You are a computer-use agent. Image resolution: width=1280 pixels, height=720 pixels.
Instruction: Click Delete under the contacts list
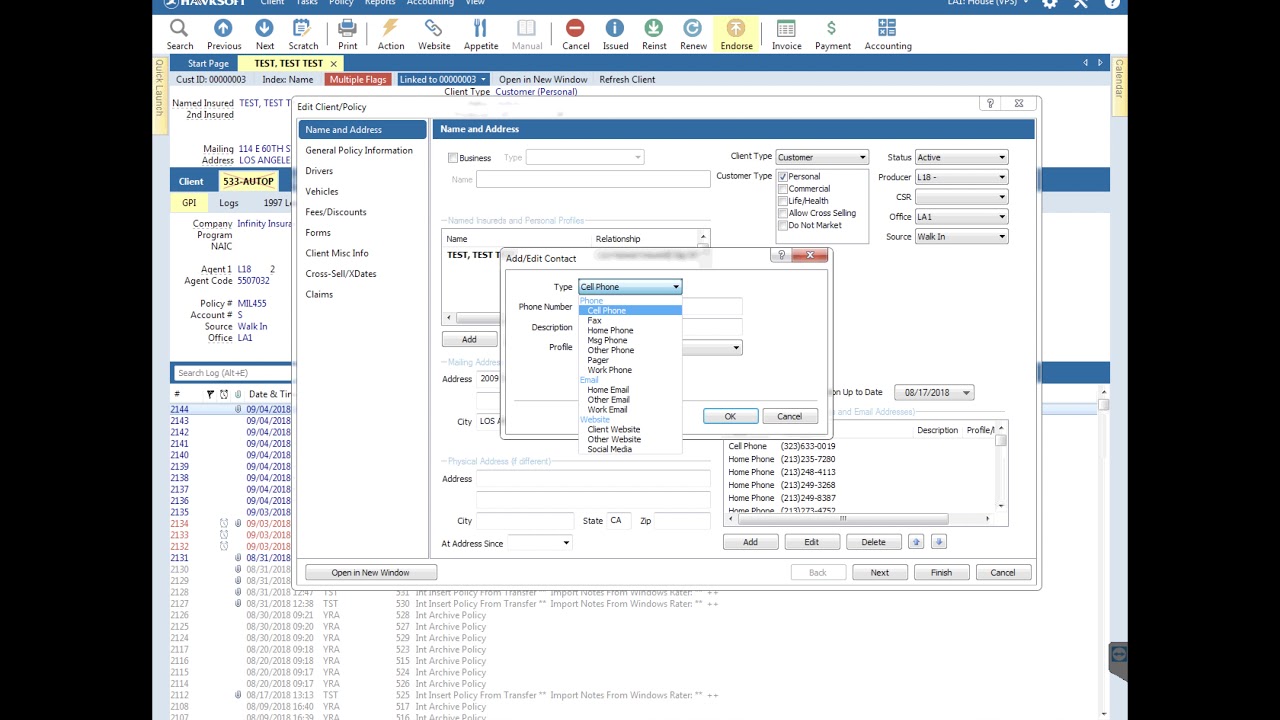873,542
